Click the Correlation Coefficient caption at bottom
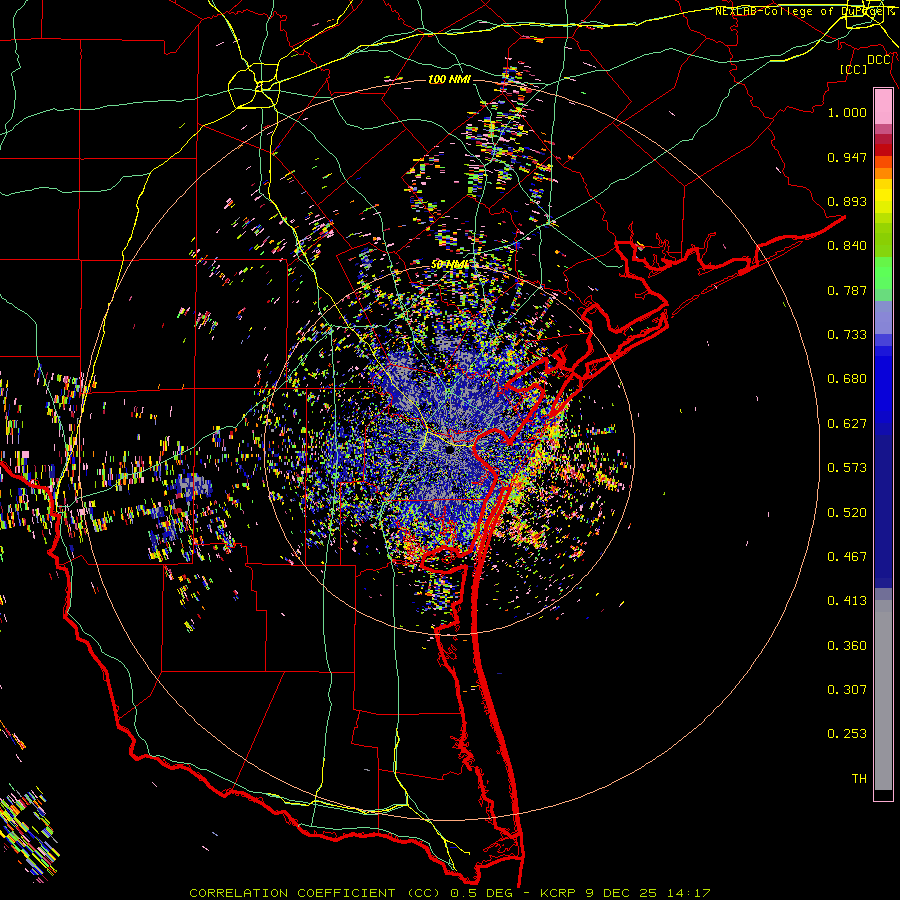This screenshot has height=900, width=900. pos(449,893)
